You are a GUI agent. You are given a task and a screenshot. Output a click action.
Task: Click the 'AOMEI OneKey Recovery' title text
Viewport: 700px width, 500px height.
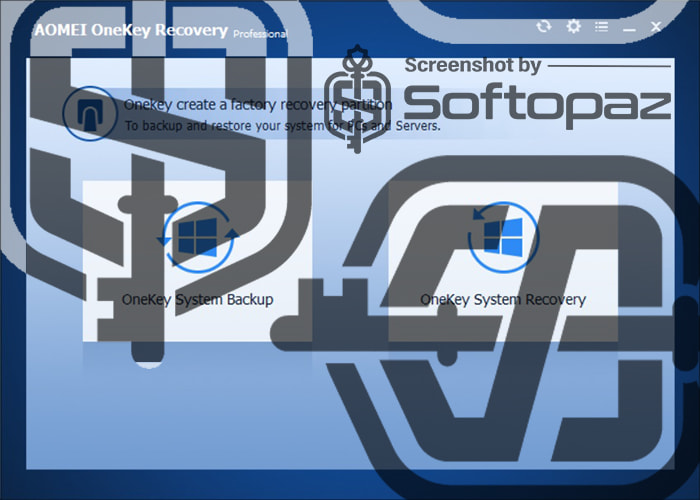[131, 30]
